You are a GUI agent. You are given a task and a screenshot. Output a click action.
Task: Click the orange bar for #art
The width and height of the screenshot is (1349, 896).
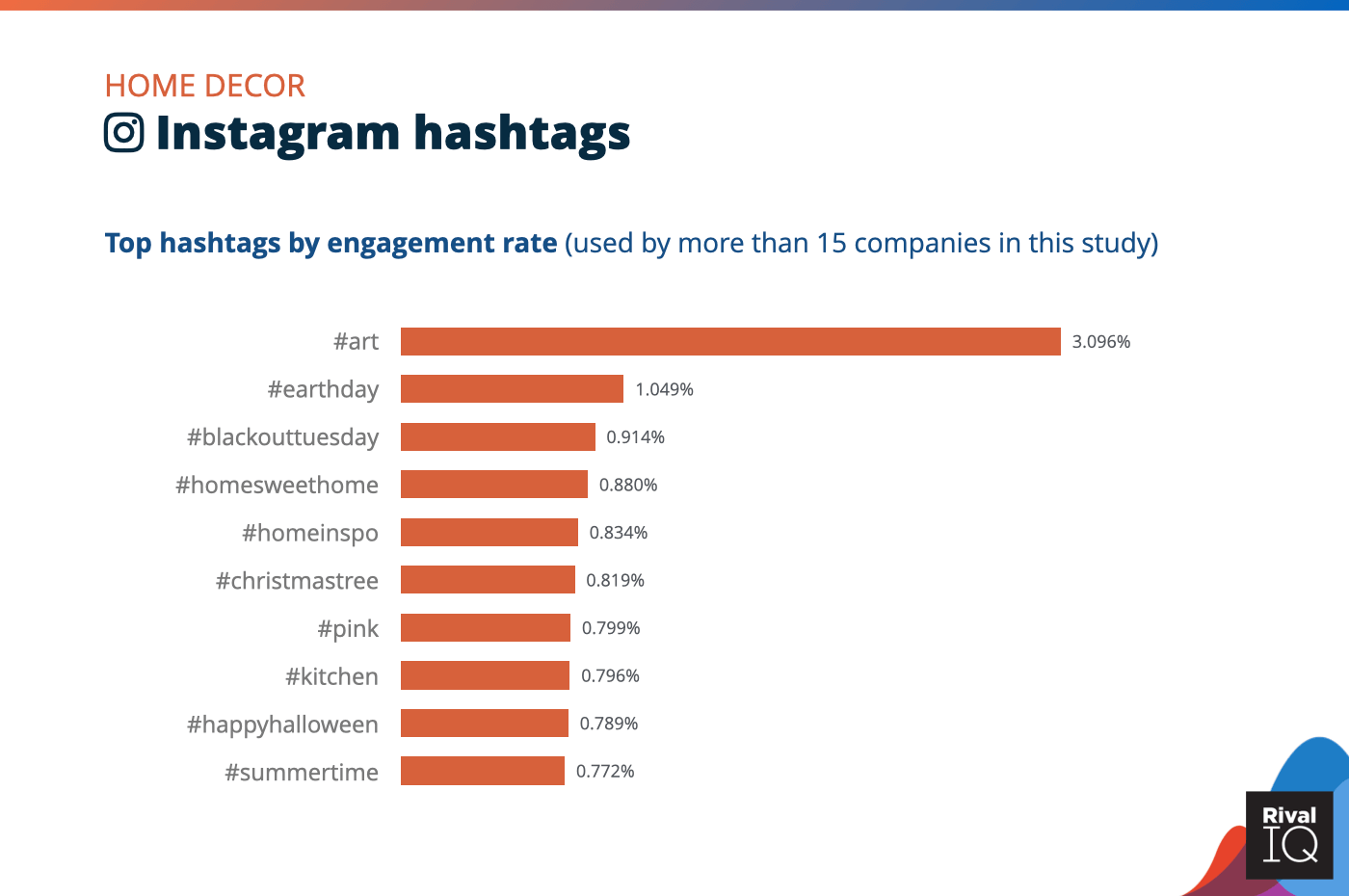point(730,342)
